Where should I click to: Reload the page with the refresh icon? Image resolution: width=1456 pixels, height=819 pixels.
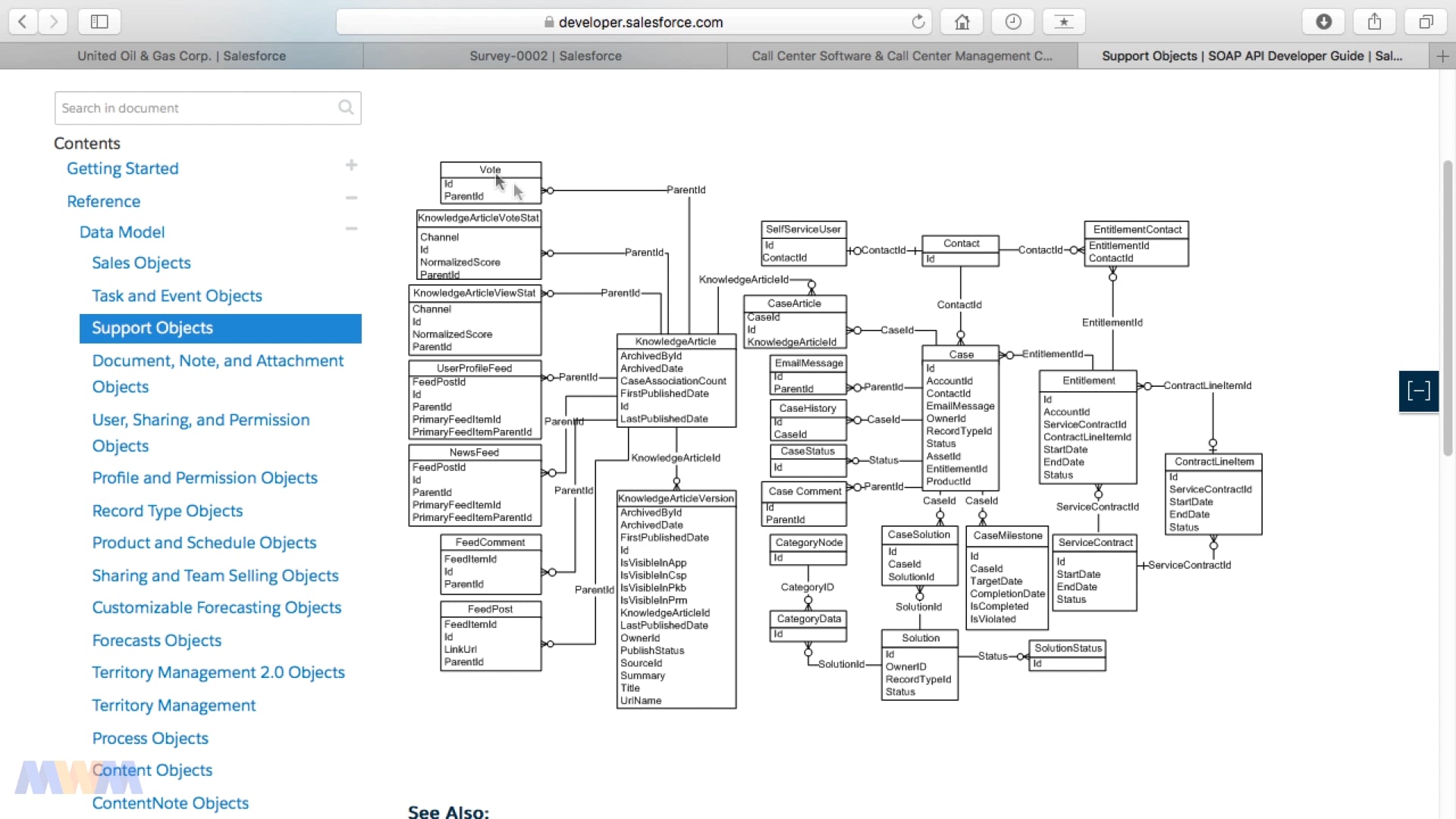[x=918, y=22]
